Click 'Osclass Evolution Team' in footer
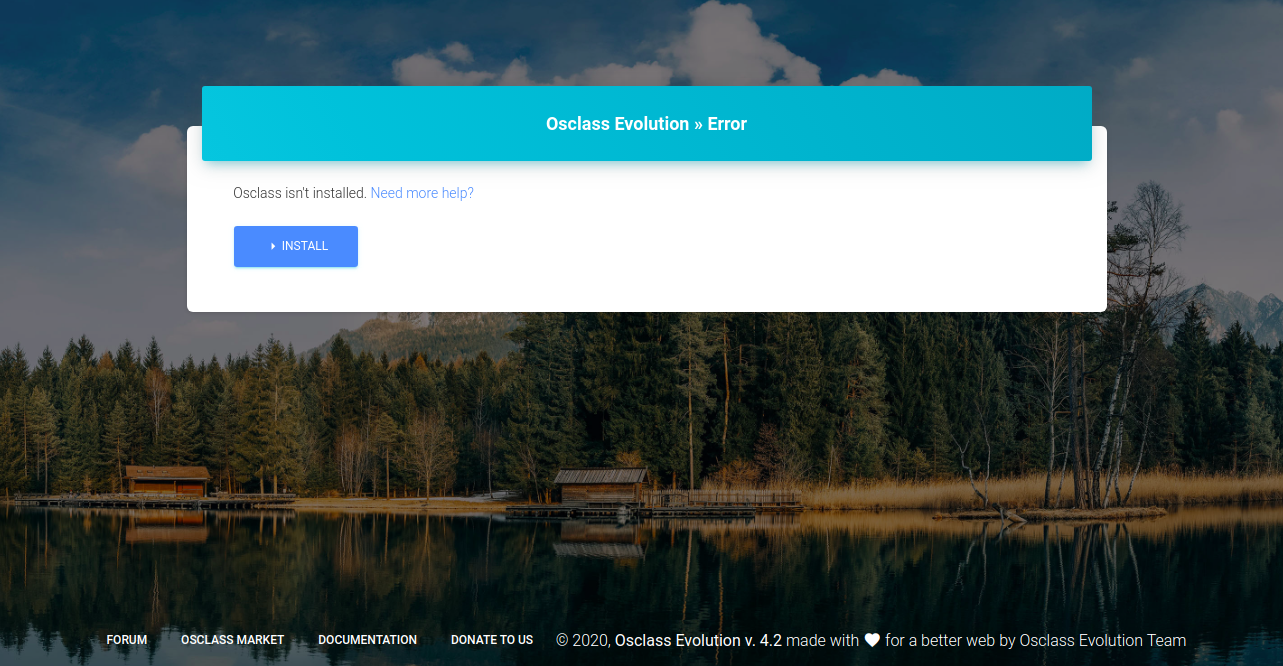The width and height of the screenshot is (1283, 666). point(1103,640)
